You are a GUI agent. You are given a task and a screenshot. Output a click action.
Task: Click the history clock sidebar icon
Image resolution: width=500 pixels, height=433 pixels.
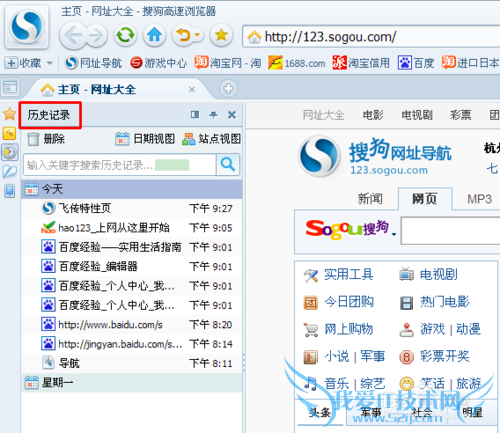(x=10, y=152)
